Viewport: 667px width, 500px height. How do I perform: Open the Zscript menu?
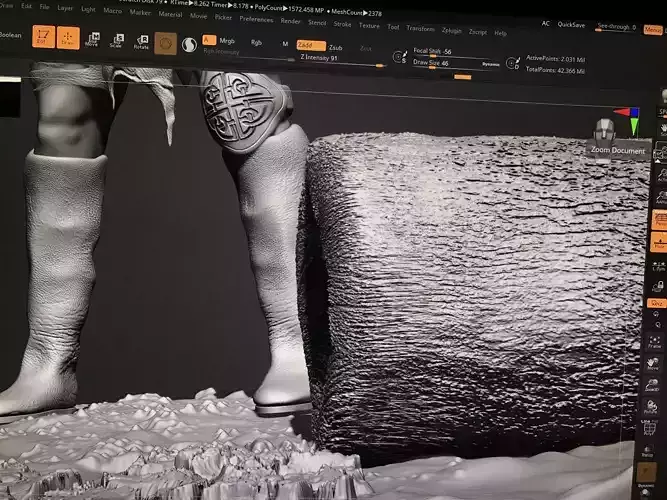tap(478, 32)
